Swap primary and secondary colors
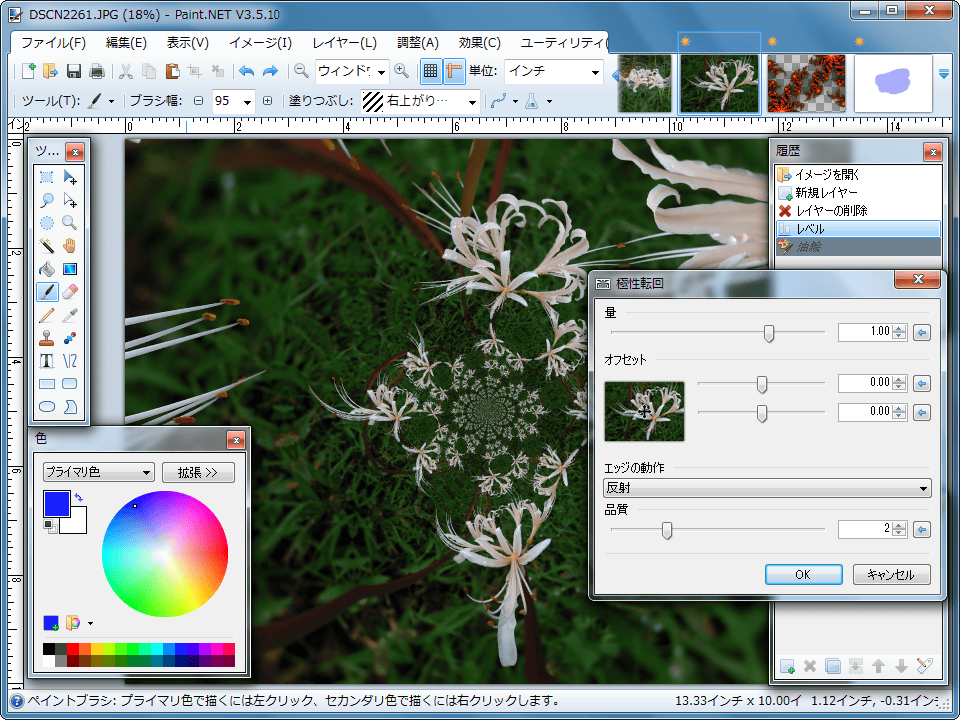This screenshot has height=720, width=960. (x=78, y=496)
